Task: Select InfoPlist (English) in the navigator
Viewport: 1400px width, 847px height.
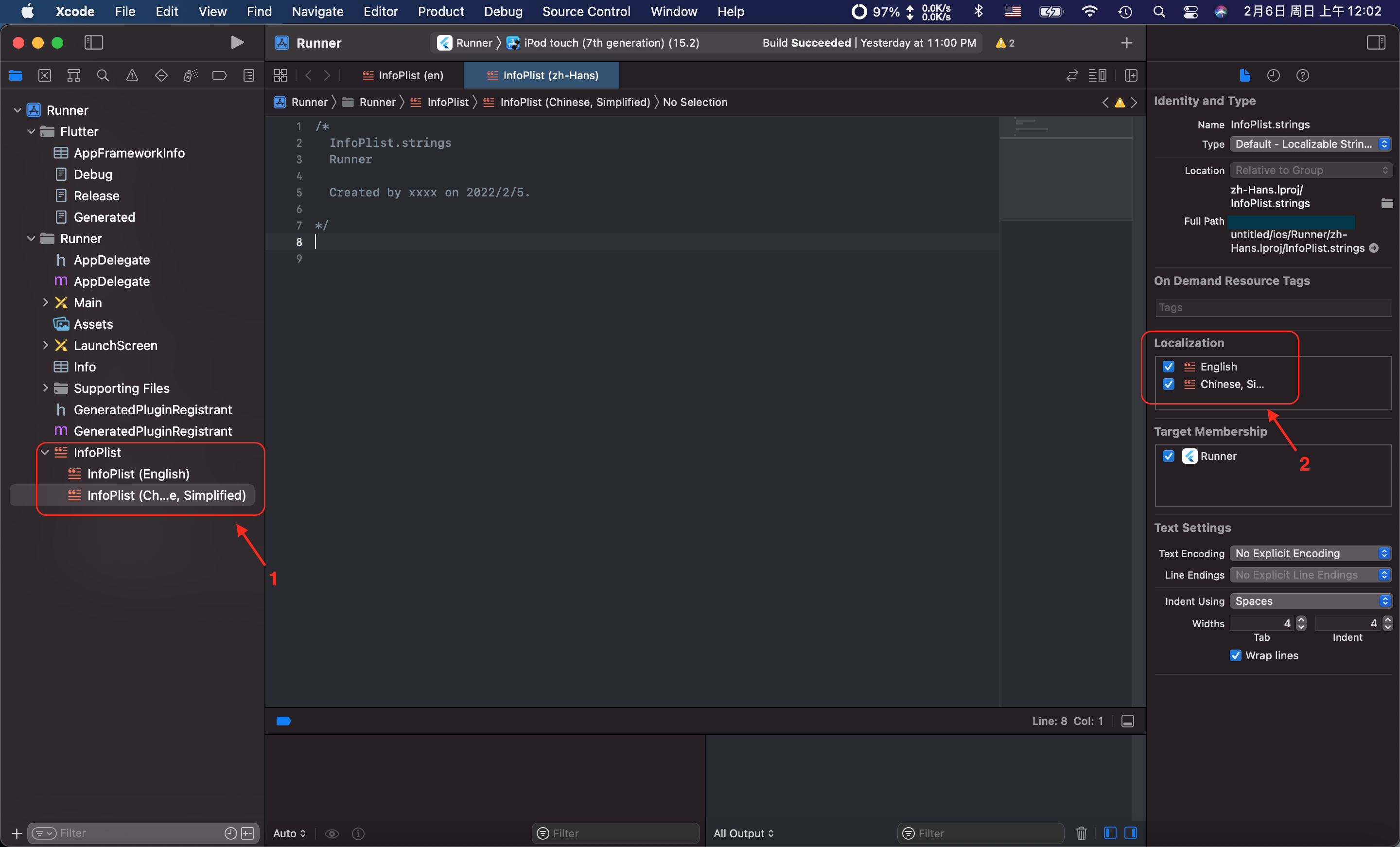Action: point(138,474)
